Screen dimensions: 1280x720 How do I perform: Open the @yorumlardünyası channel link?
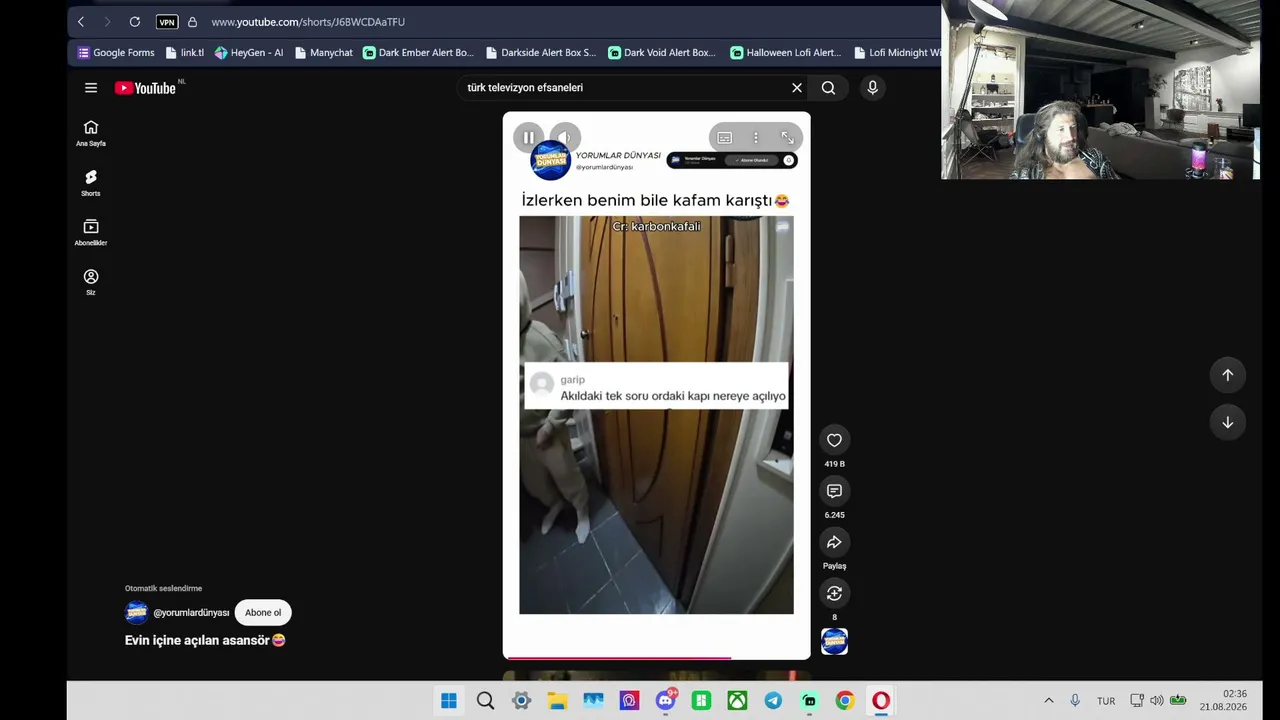coord(191,613)
